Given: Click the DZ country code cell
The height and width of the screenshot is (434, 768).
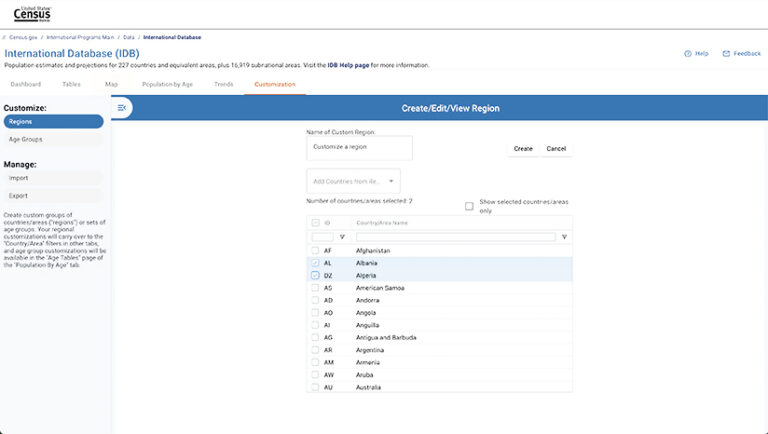Looking at the screenshot, I should 328,275.
